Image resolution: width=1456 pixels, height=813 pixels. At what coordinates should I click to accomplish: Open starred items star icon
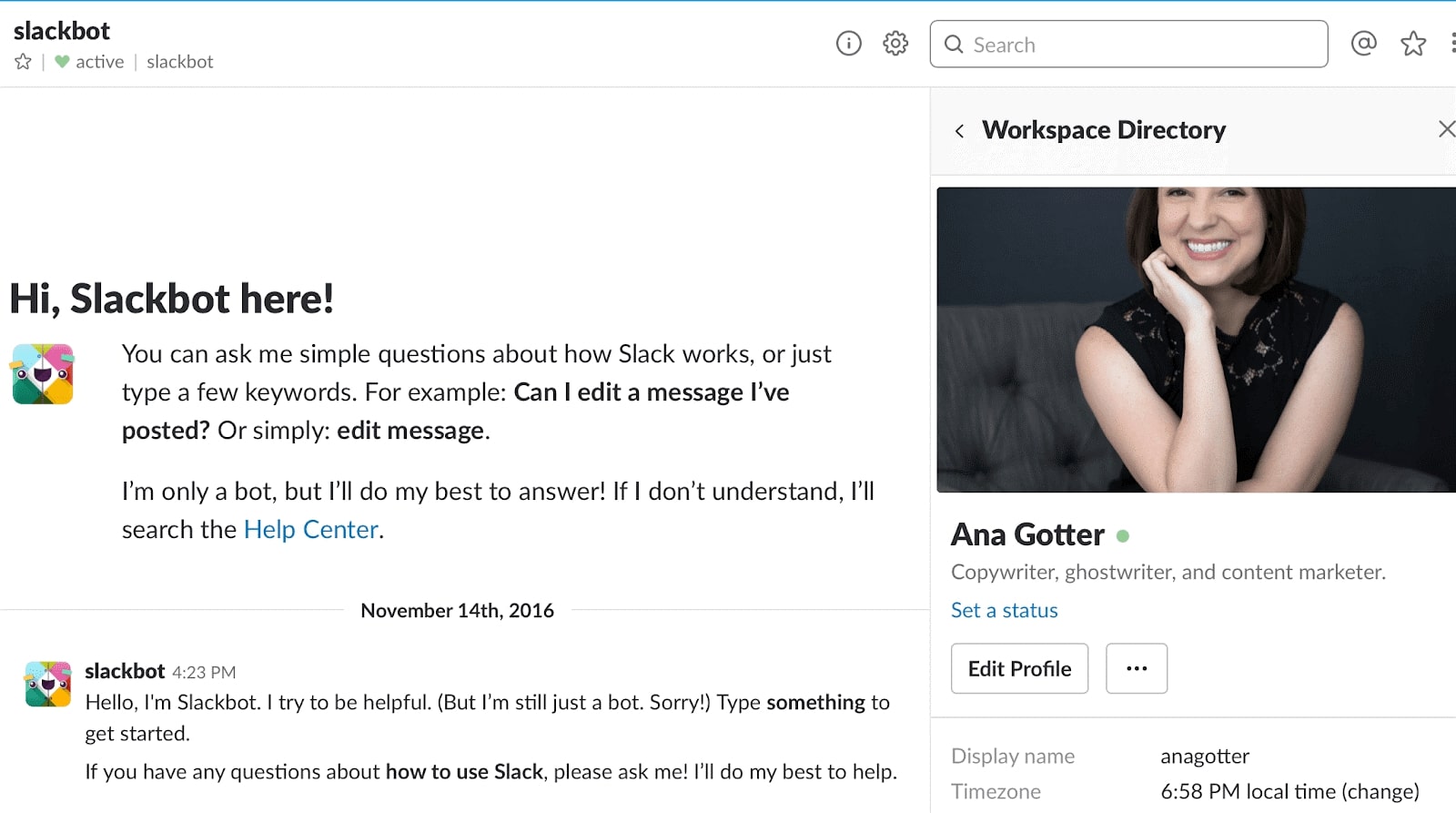coord(1413,43)
